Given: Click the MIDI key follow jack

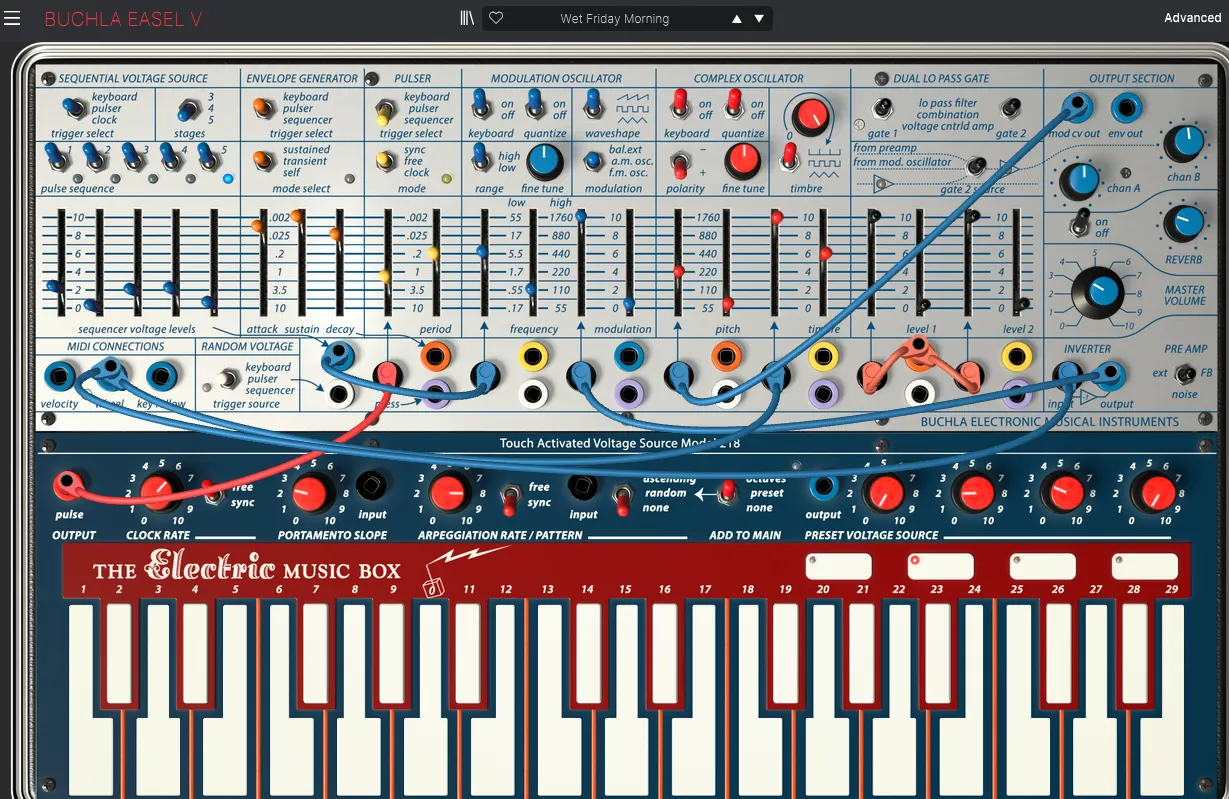Looking at the screenshot, I should (x=162, y=377).
